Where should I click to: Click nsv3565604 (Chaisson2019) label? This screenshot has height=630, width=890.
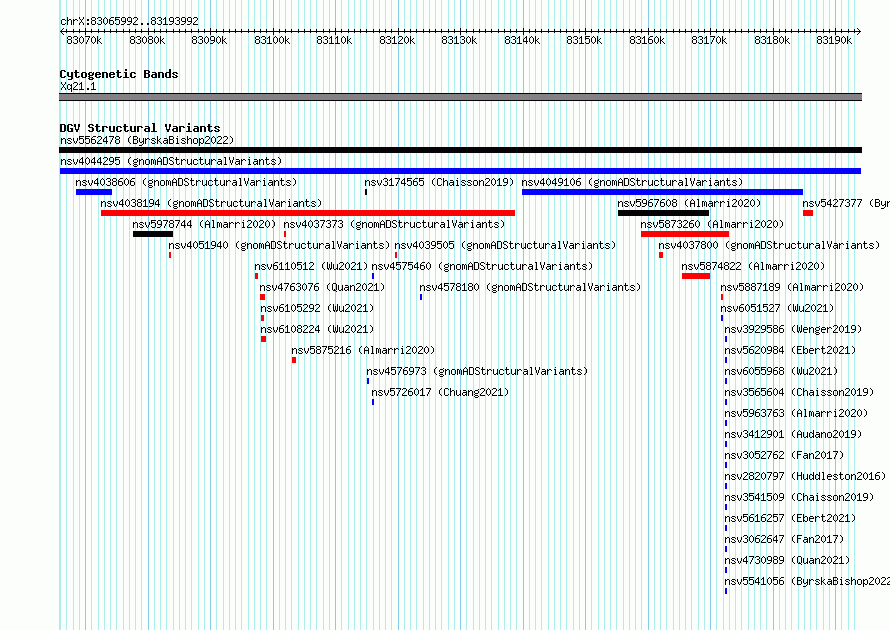tap(799, 392)
